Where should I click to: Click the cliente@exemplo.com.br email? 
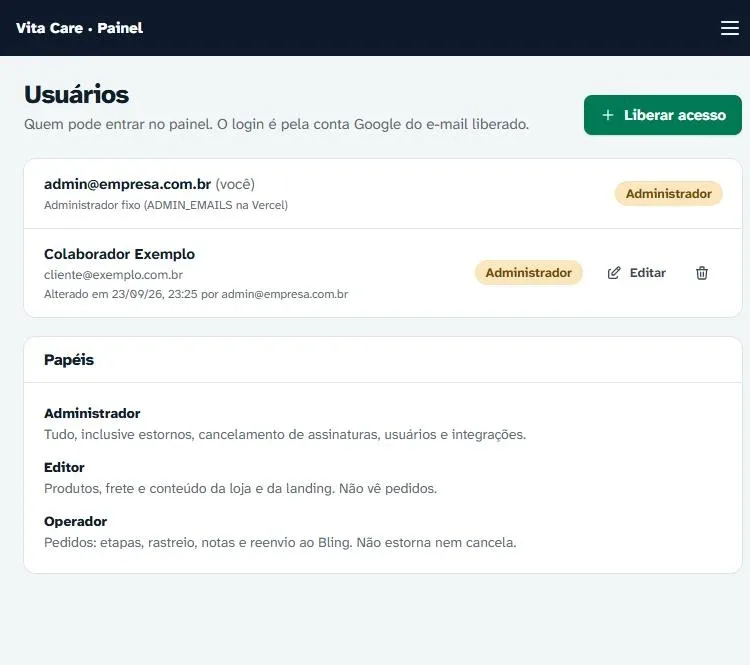(x=113, y=275)
